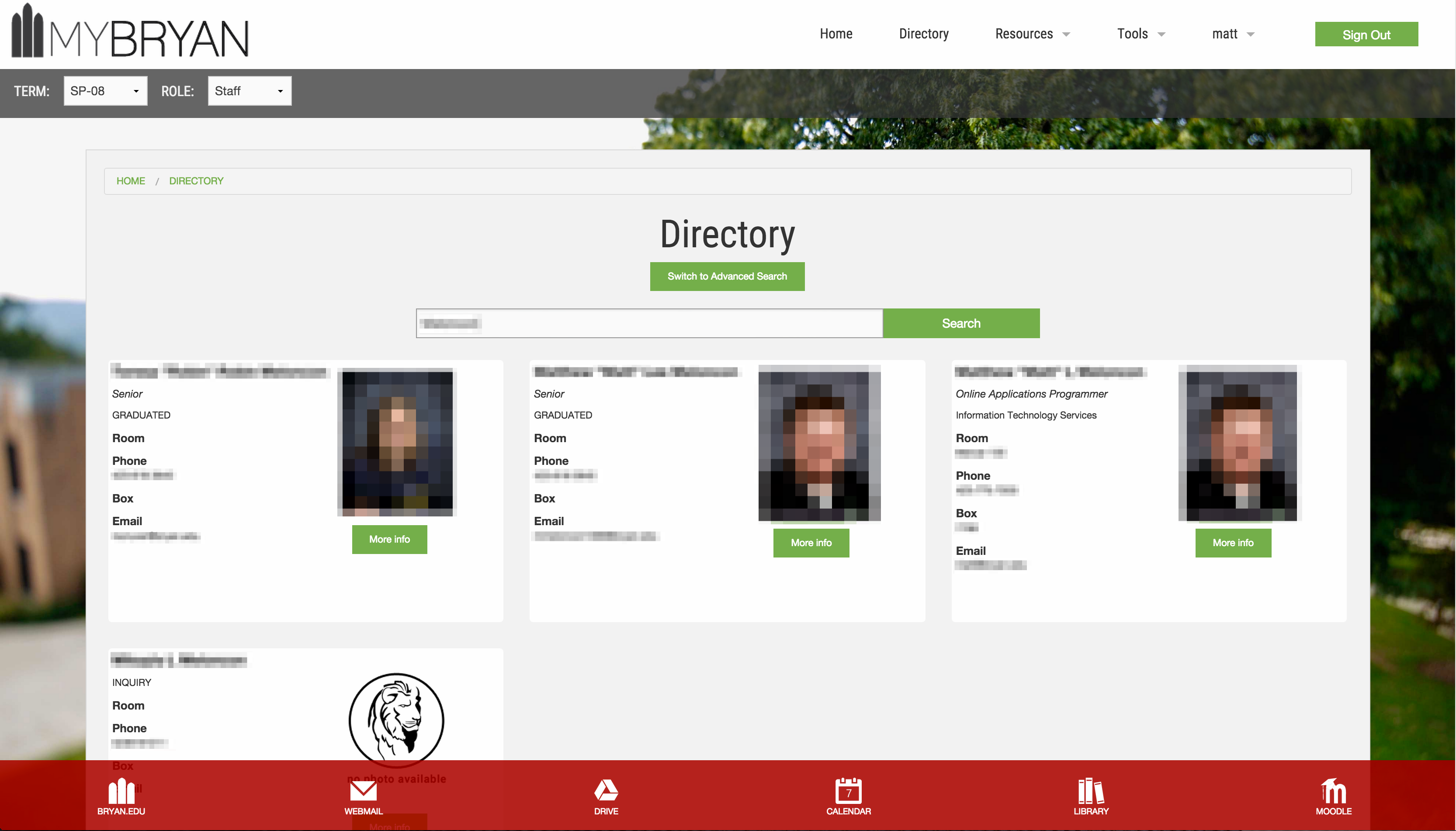This screenshot has width=1456, height=831.
Task: Open the Calendar icon in footer
Action: (849, 797)
